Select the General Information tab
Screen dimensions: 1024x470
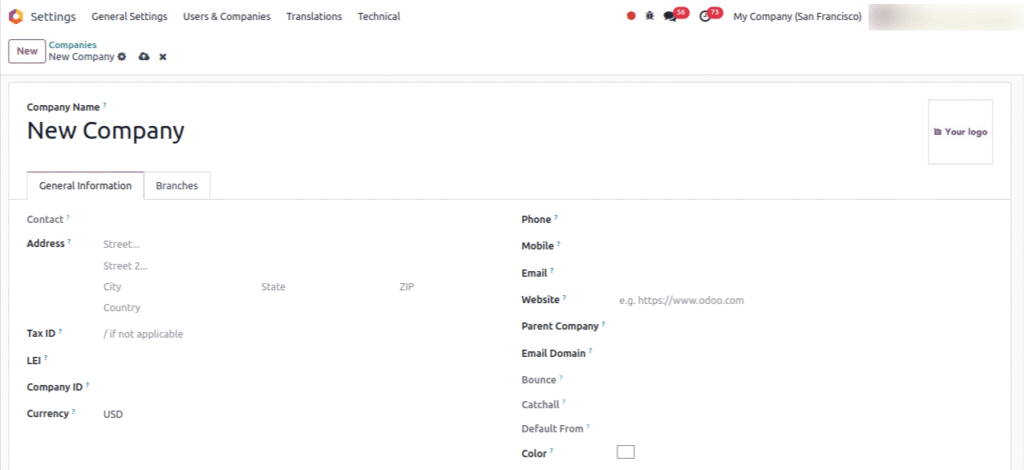pyautogui.click(x=86, y=185)
